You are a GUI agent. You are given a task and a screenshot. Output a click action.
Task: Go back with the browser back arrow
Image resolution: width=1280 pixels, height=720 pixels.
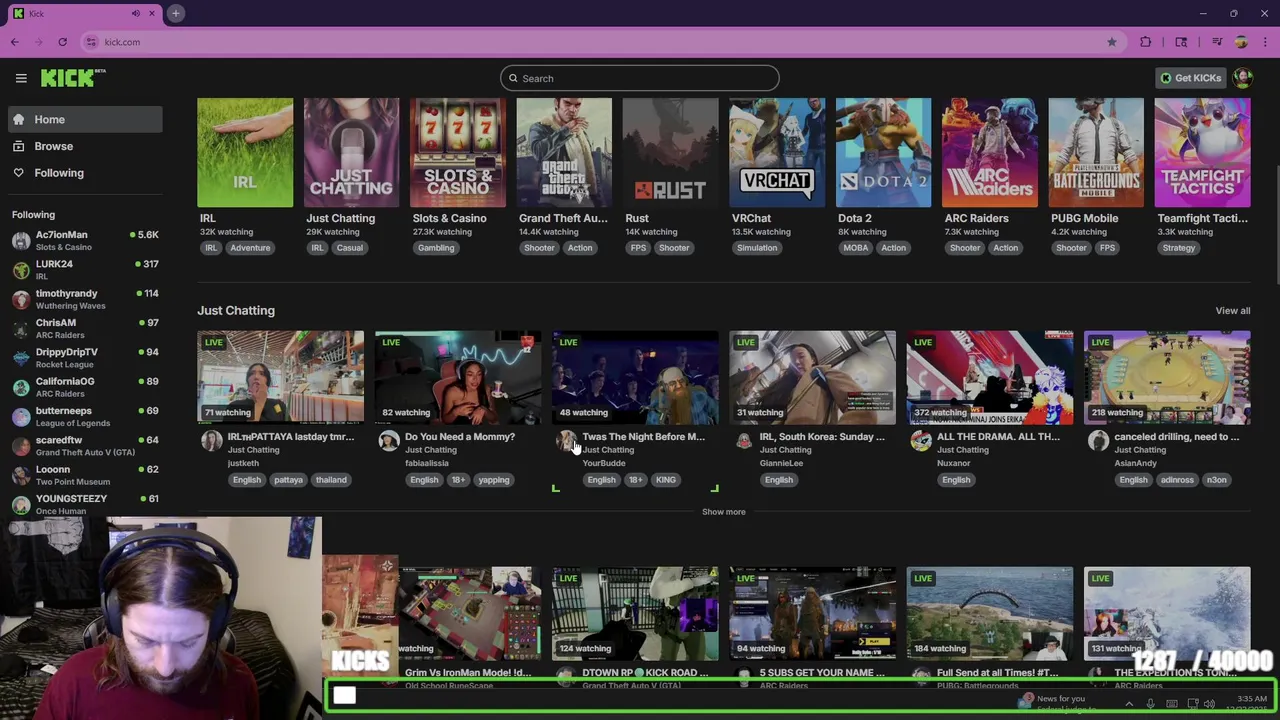coord(15,42)
